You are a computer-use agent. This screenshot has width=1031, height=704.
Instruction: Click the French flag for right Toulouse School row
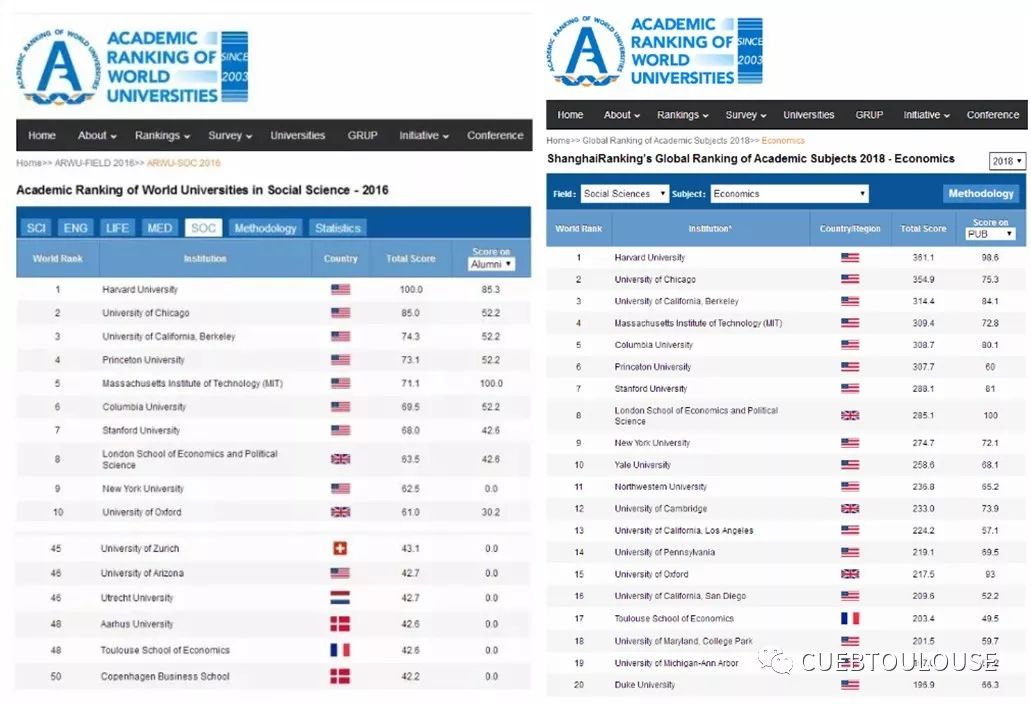click(850, 619)
